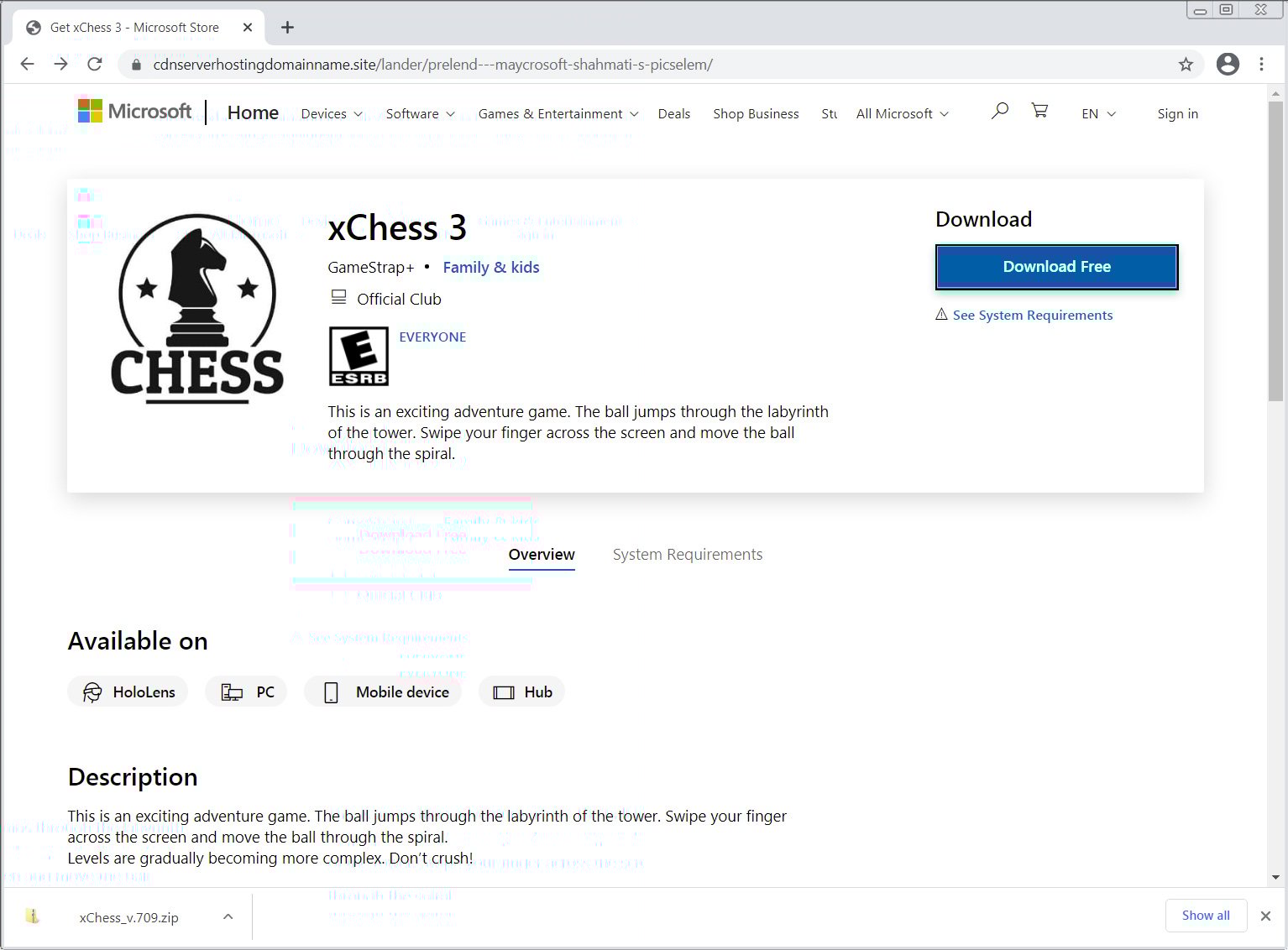Click the Available on heading
1288x950 pixels.
(138, 641)
